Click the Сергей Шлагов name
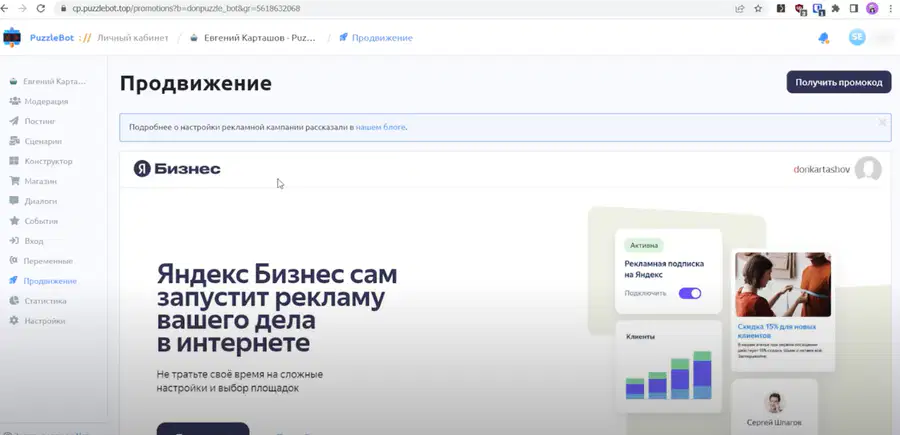The height and width of the screenshot is (435, 900). (774, 422)
